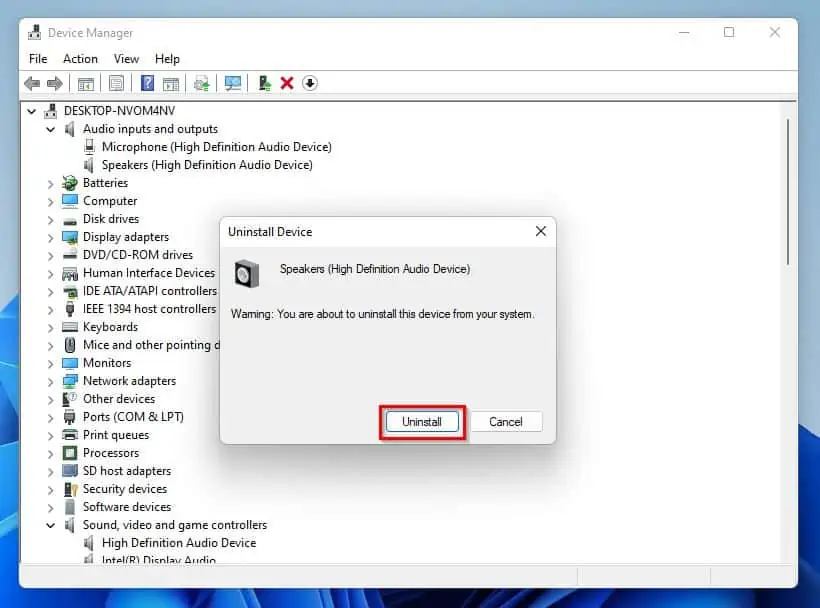Select the Software devices label
The width and height of the screenshot is (820, 608).
click(x=127, y=507)
